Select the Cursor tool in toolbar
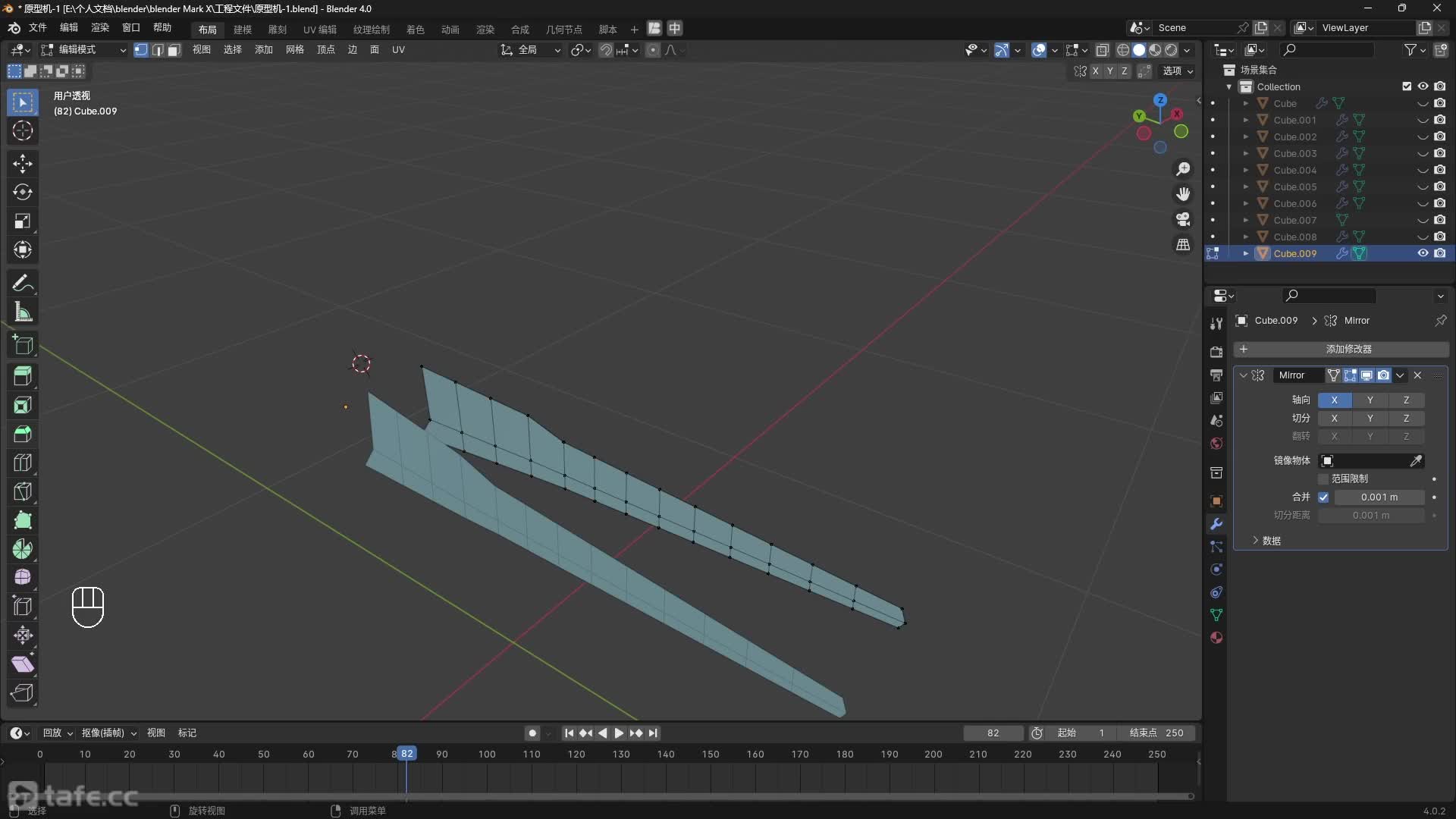Screen dimensions: 1456x819 coord(23,130)
